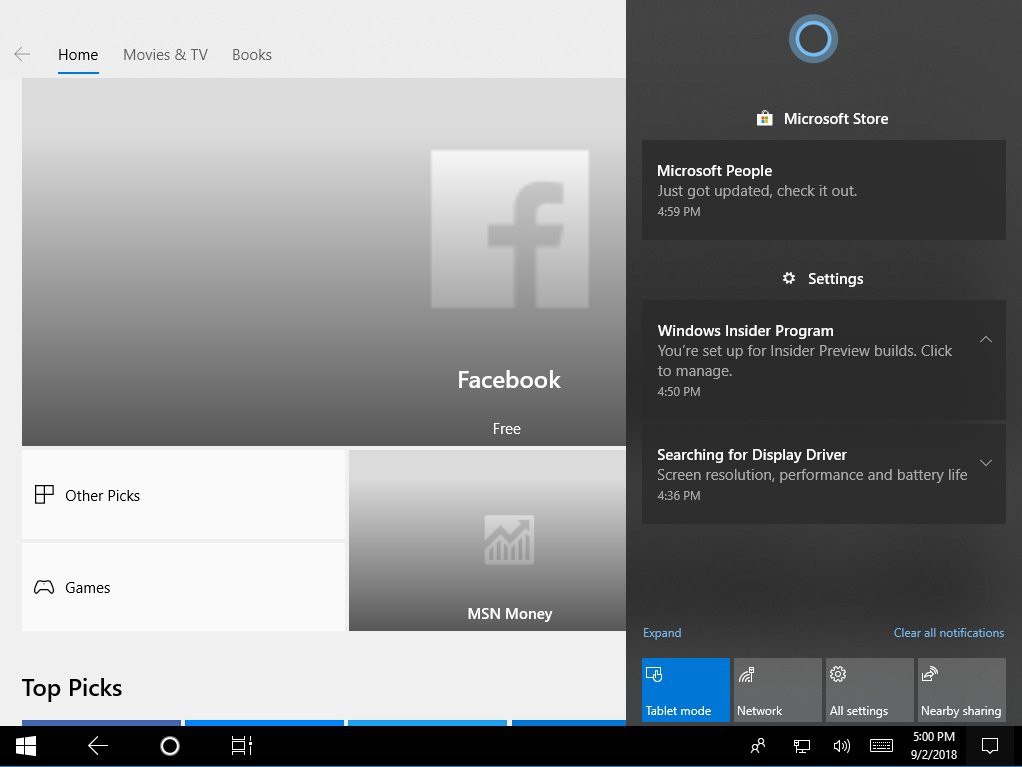Toggle Nearby sharing quick action
This screenshot has width=1022, height=767.
point(961,689)
